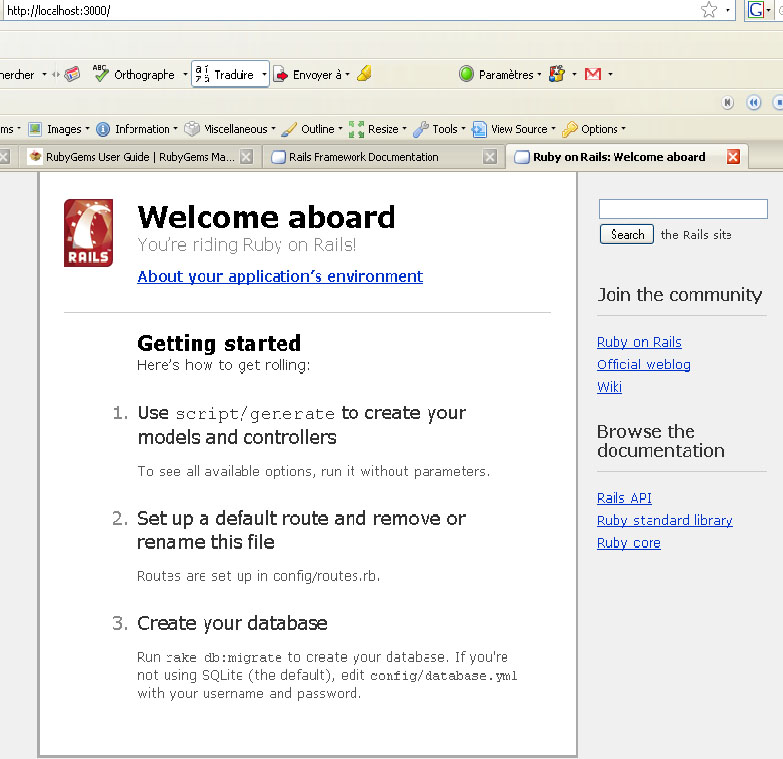Click the Options key icon

(x=569, y=129)
